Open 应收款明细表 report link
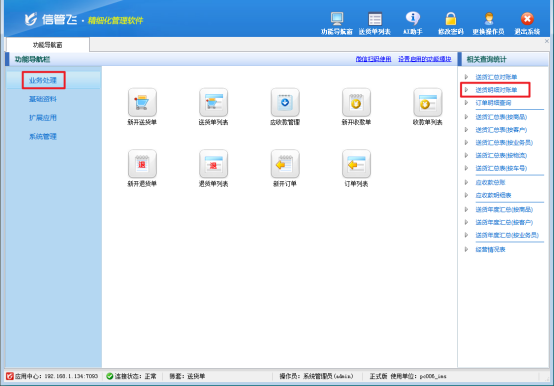Viewport: 554px width, 386px height. (493, 195)
